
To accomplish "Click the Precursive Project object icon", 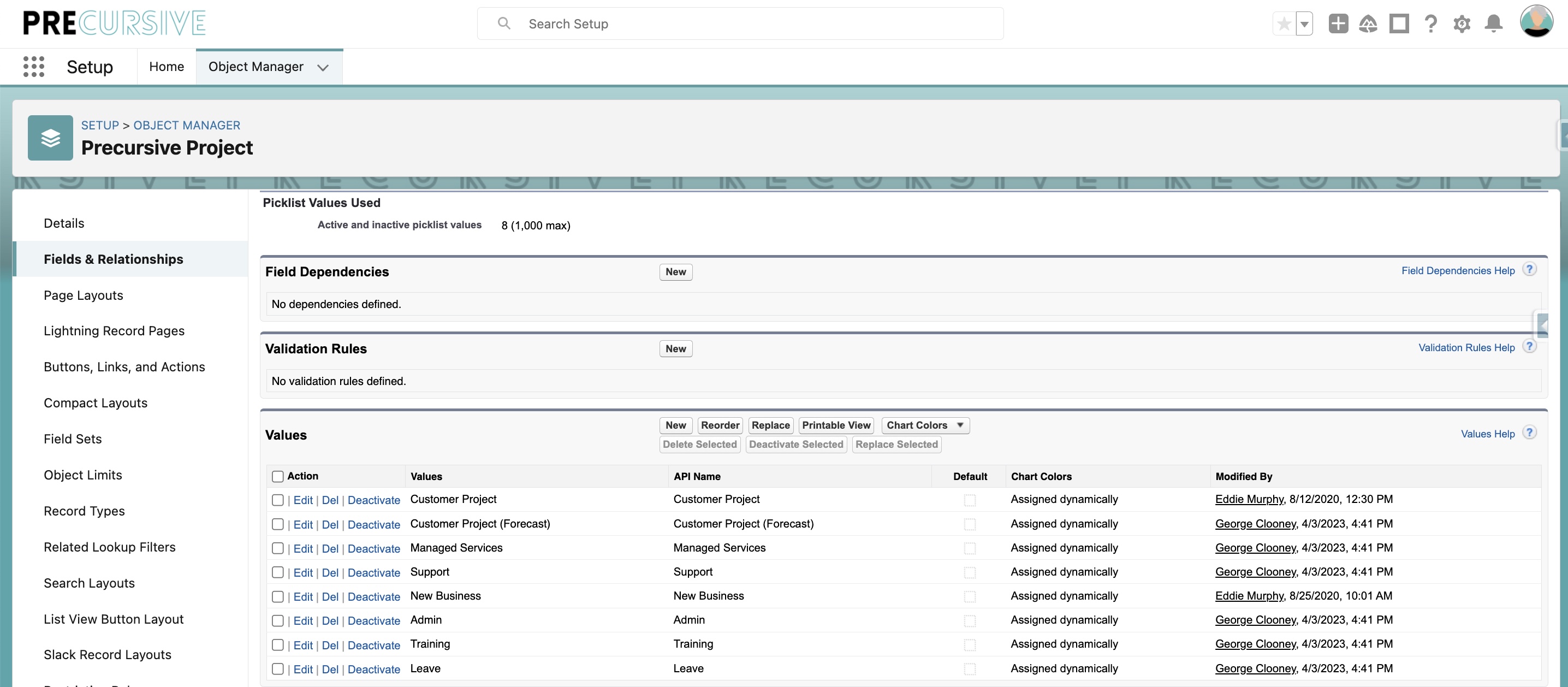I will pos(50,138).
